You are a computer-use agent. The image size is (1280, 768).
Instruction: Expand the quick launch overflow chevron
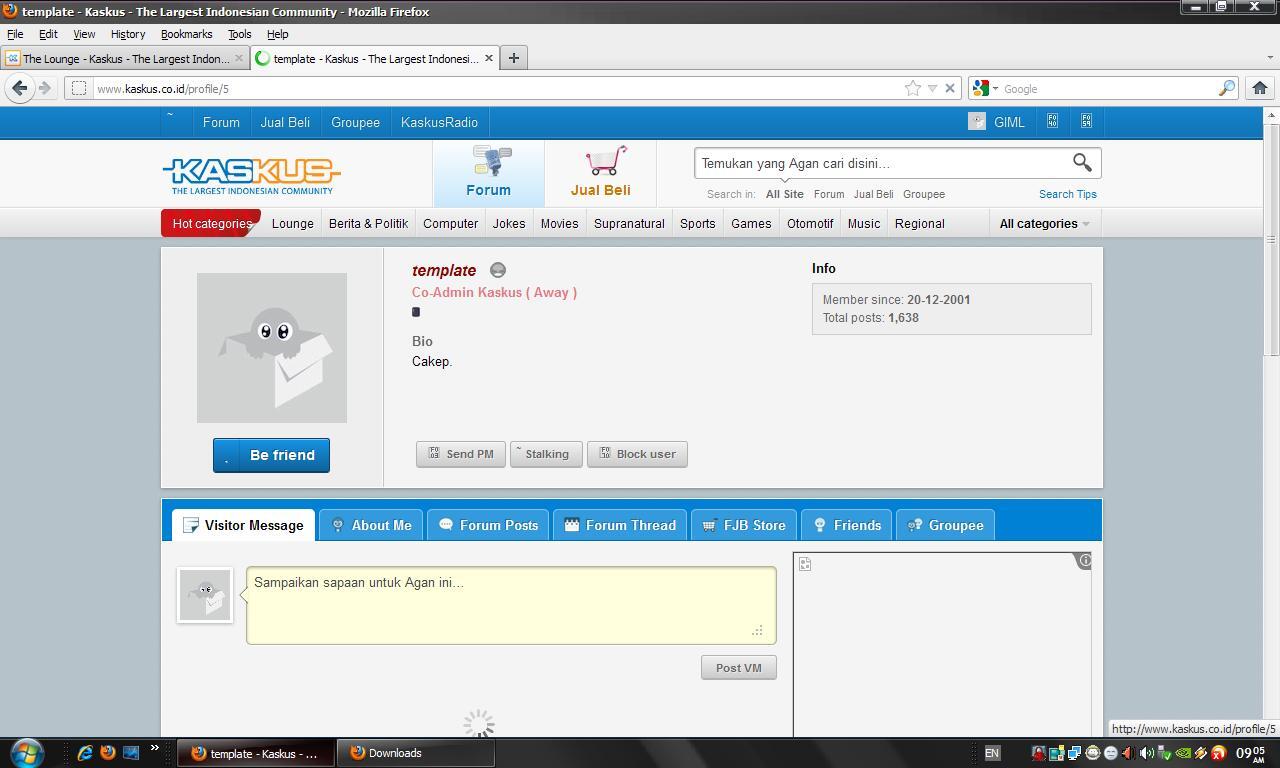click(154, 748)
